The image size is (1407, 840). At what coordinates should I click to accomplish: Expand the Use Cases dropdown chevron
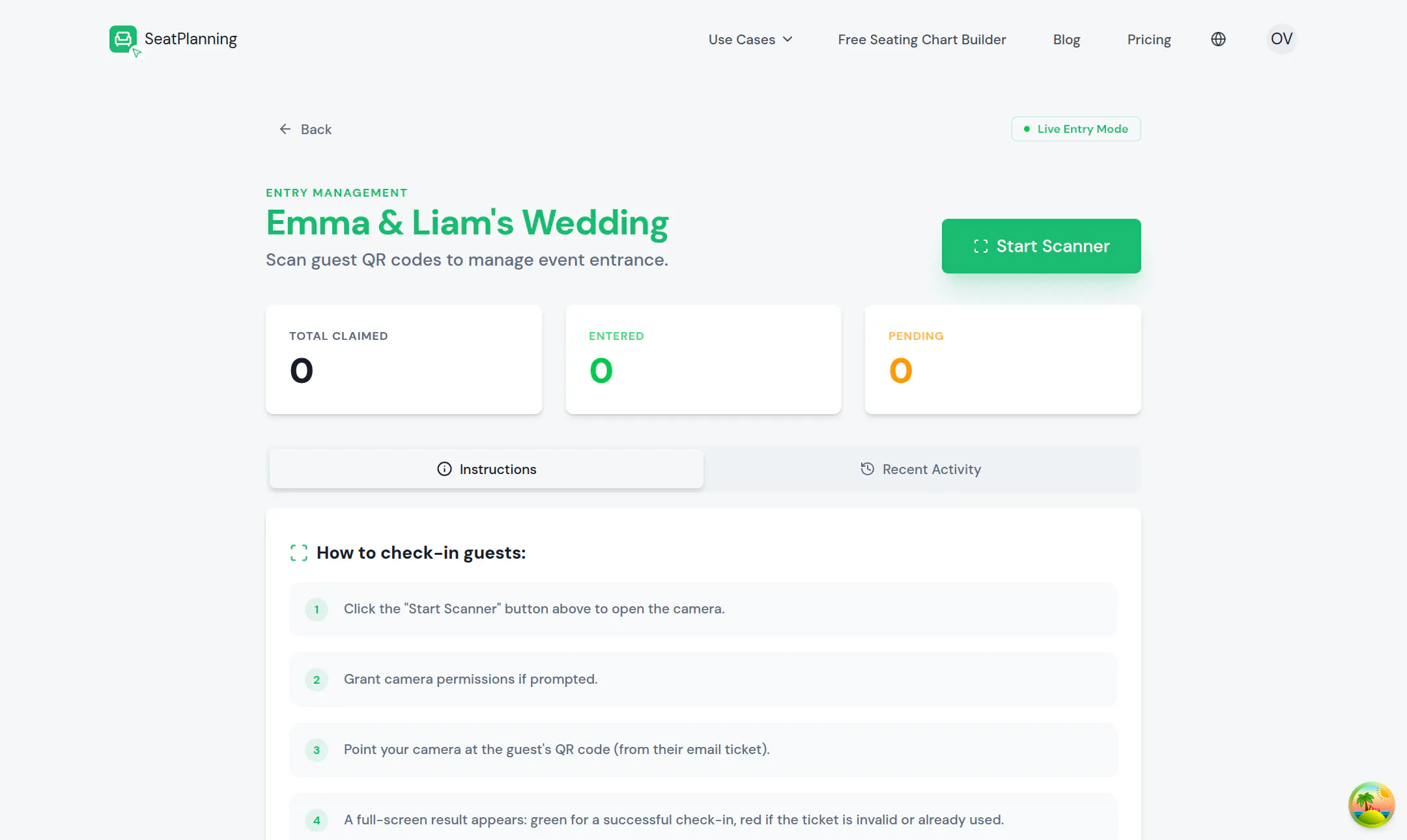[788, 39]
